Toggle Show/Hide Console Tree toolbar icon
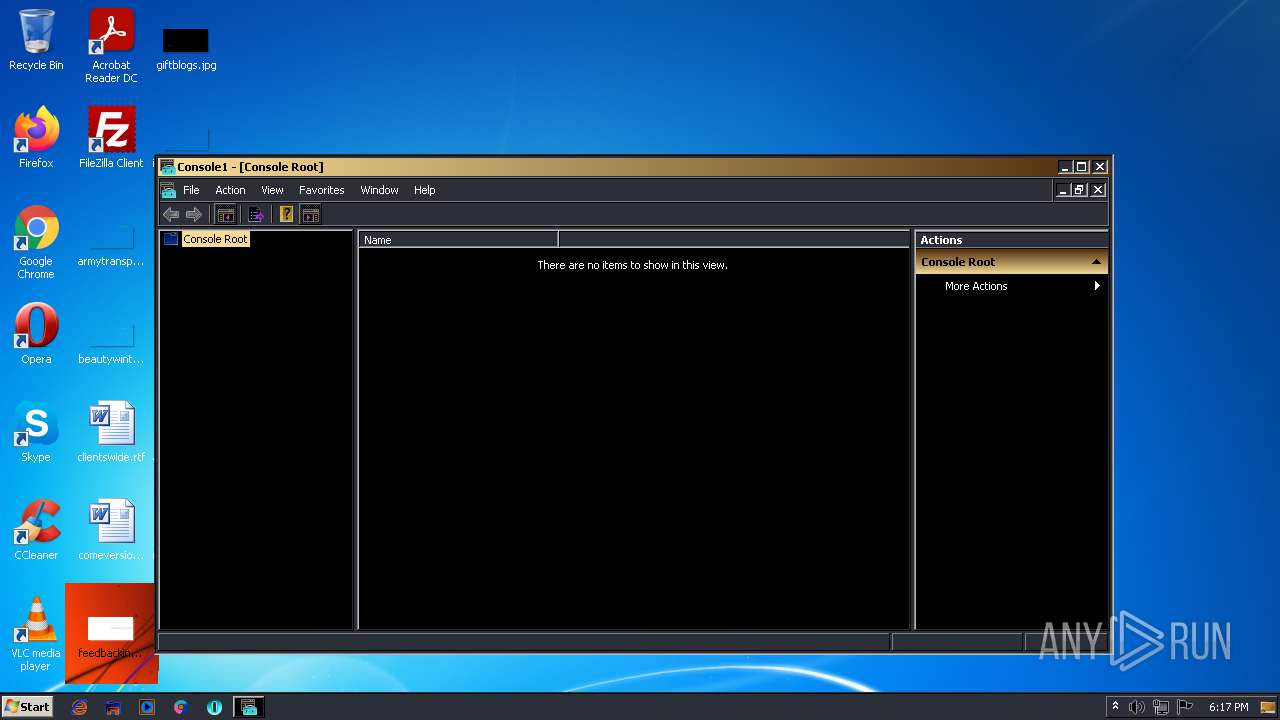1280x720 pixels. [x=226, y=214]
